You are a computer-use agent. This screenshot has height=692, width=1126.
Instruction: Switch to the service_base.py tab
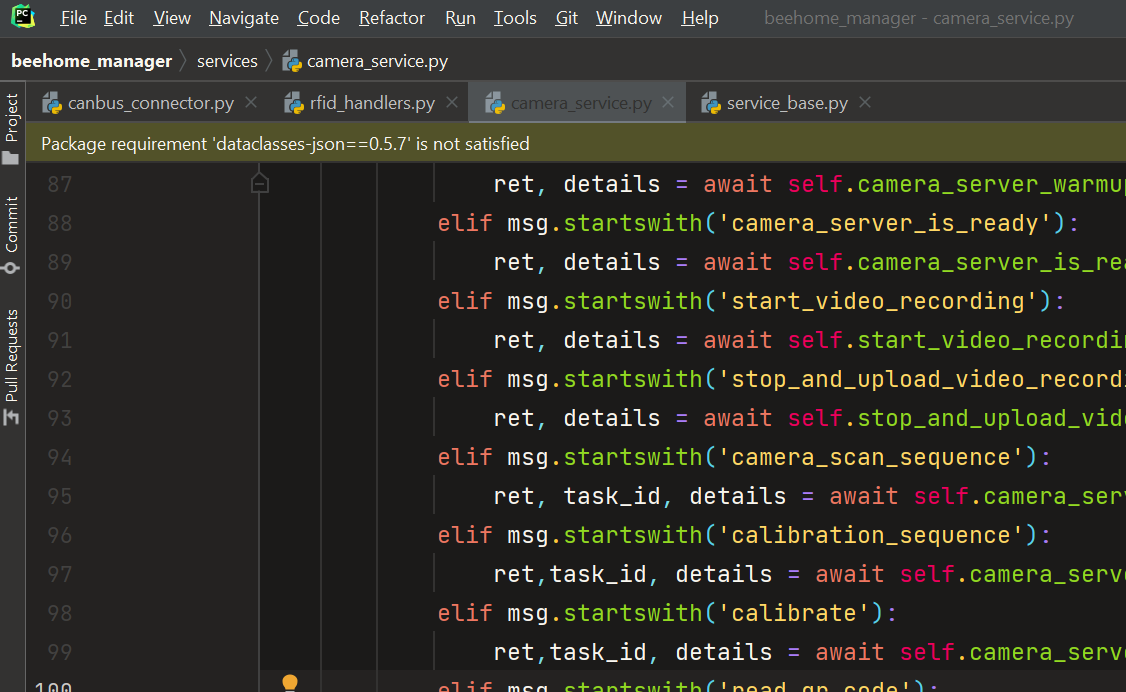pyautogui.click(x=787, y=103)
